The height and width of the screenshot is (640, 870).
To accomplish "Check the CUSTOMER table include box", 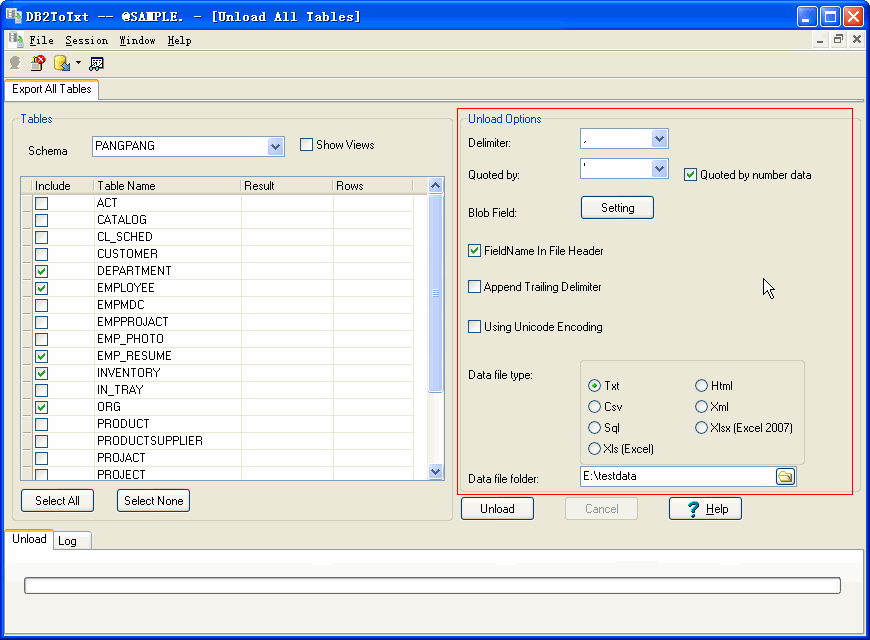I will 41,254.
